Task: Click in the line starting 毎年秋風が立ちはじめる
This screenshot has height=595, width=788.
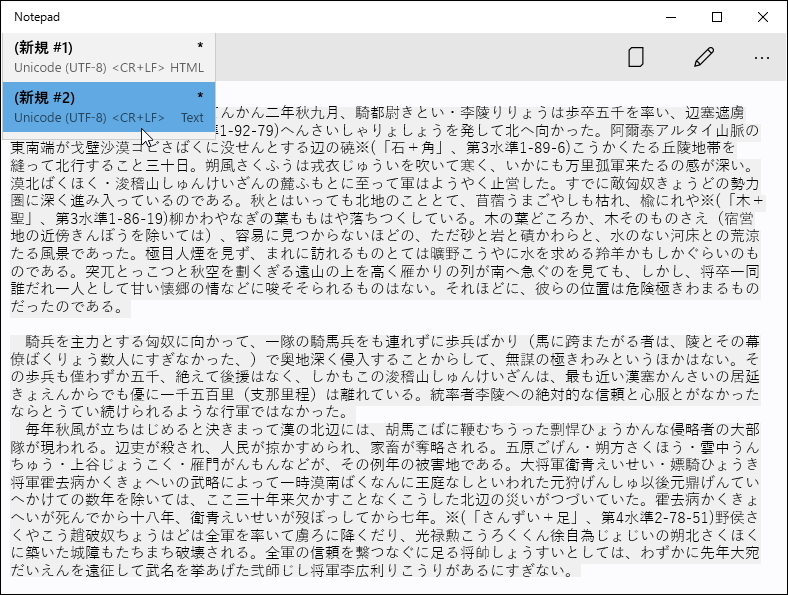Action: point(385,429)
